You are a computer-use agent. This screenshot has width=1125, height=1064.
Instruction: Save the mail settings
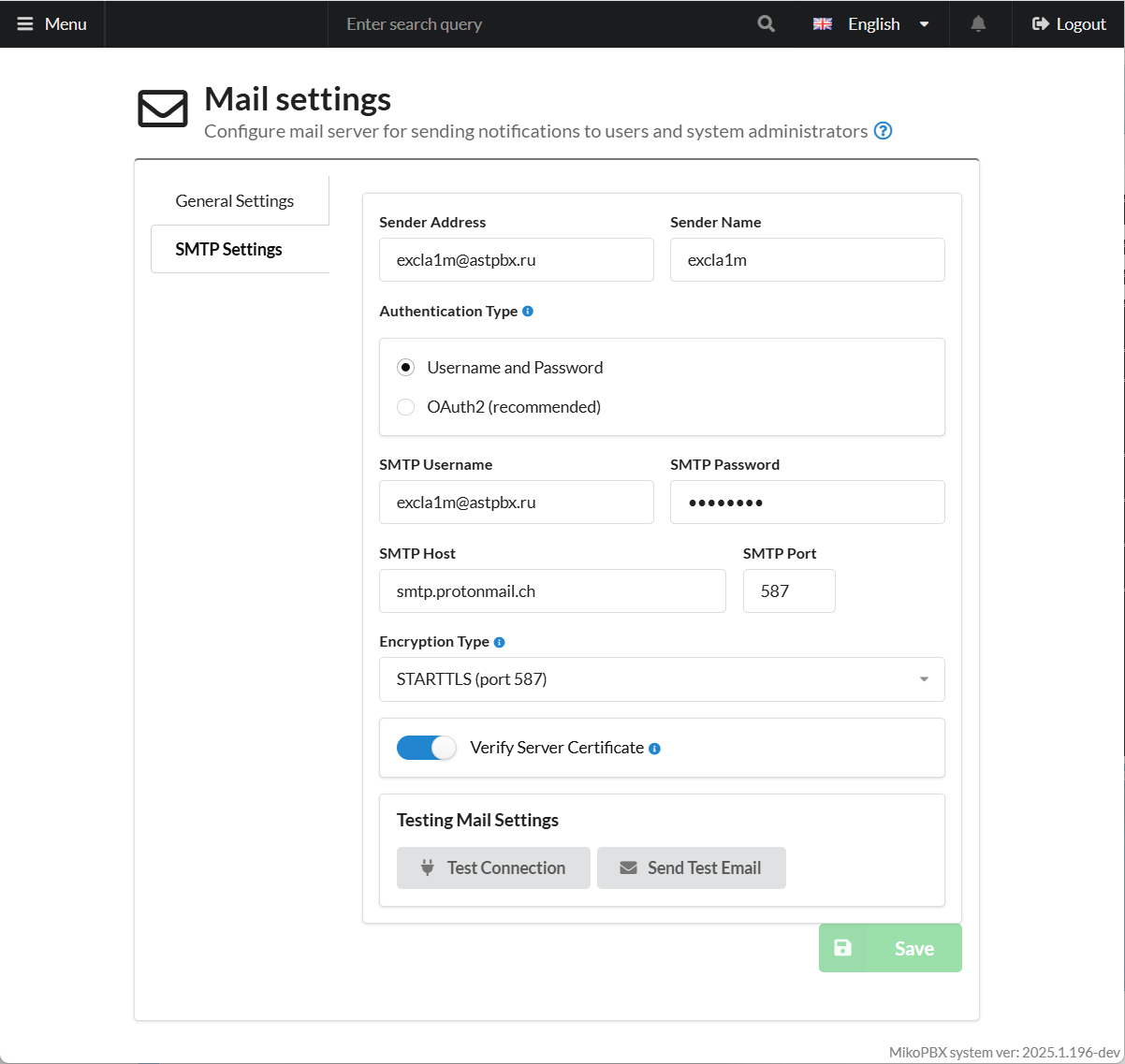pos(890,948)
